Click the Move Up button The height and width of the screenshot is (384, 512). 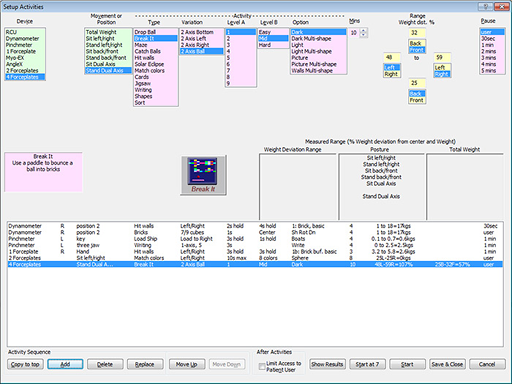tap(186, 364)
